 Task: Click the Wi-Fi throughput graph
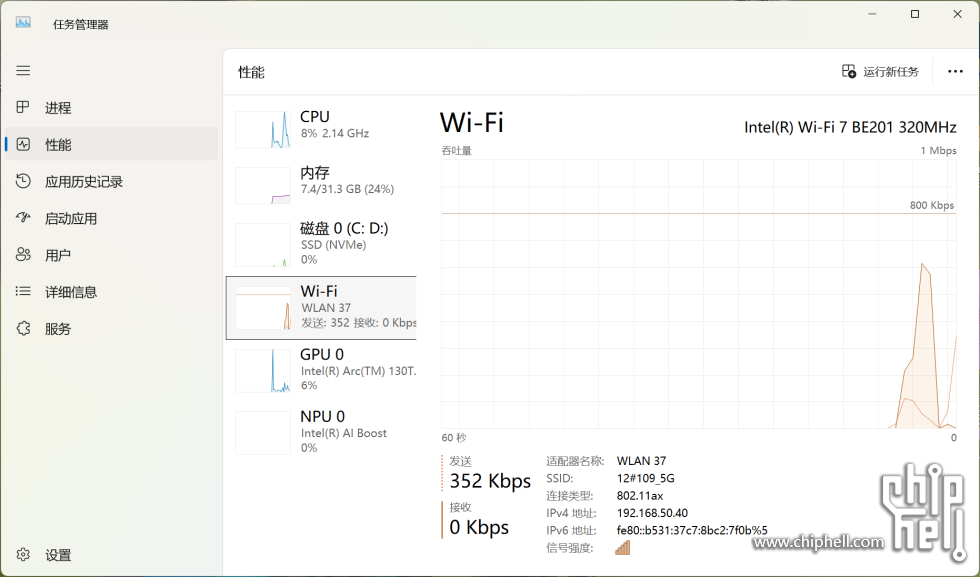pos(699,294)
